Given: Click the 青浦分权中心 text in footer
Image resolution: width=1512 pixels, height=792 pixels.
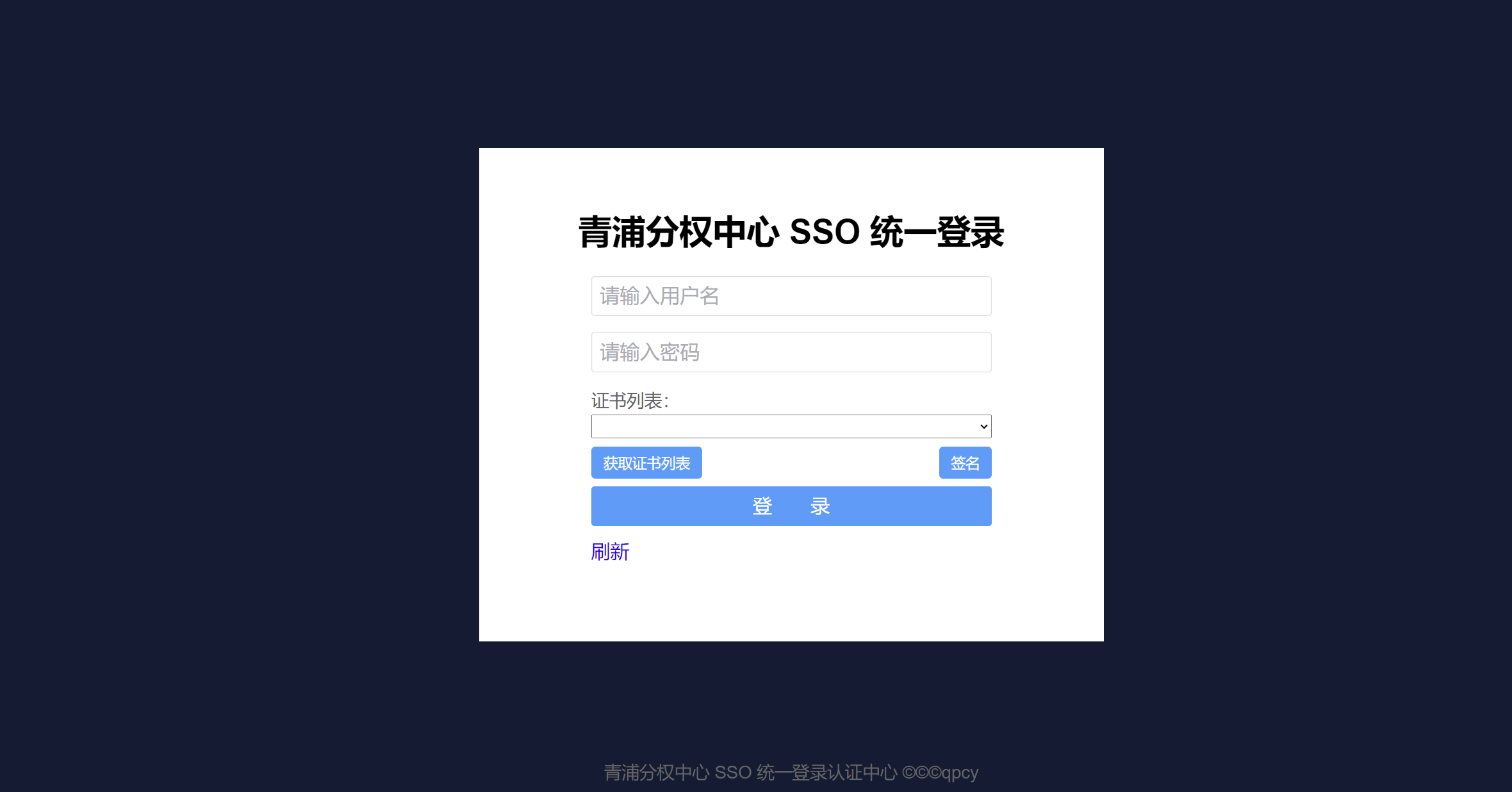Looking at the screenshot, I should coord(657,773).
